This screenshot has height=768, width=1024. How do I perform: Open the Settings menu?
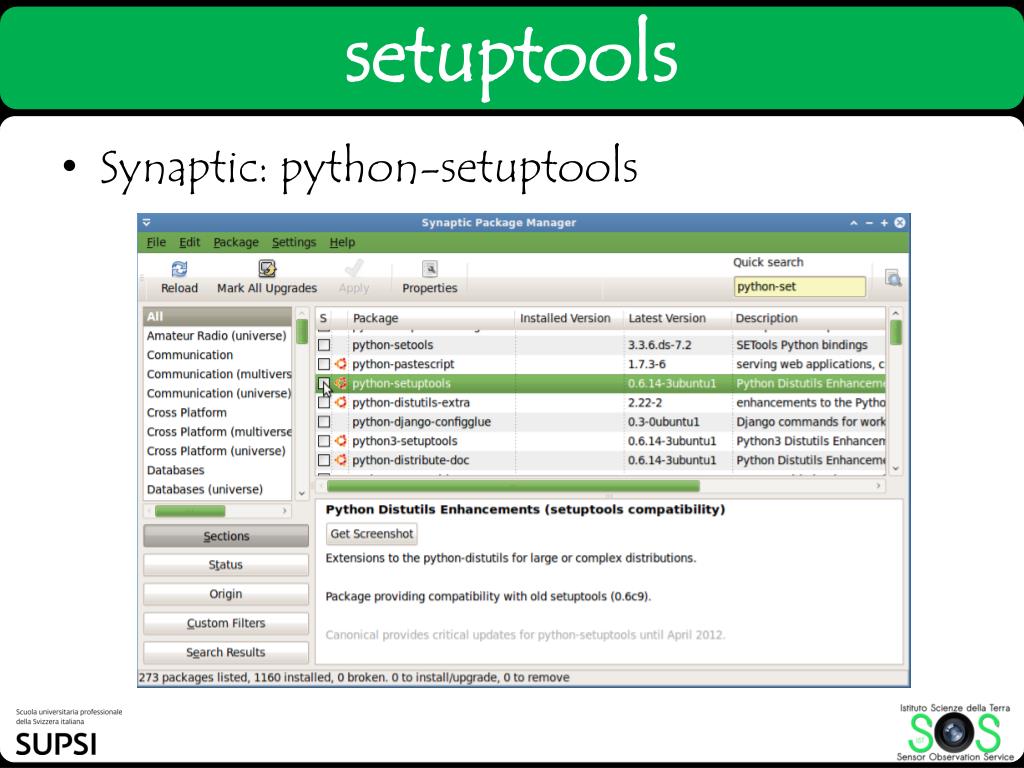coord(294,242)
